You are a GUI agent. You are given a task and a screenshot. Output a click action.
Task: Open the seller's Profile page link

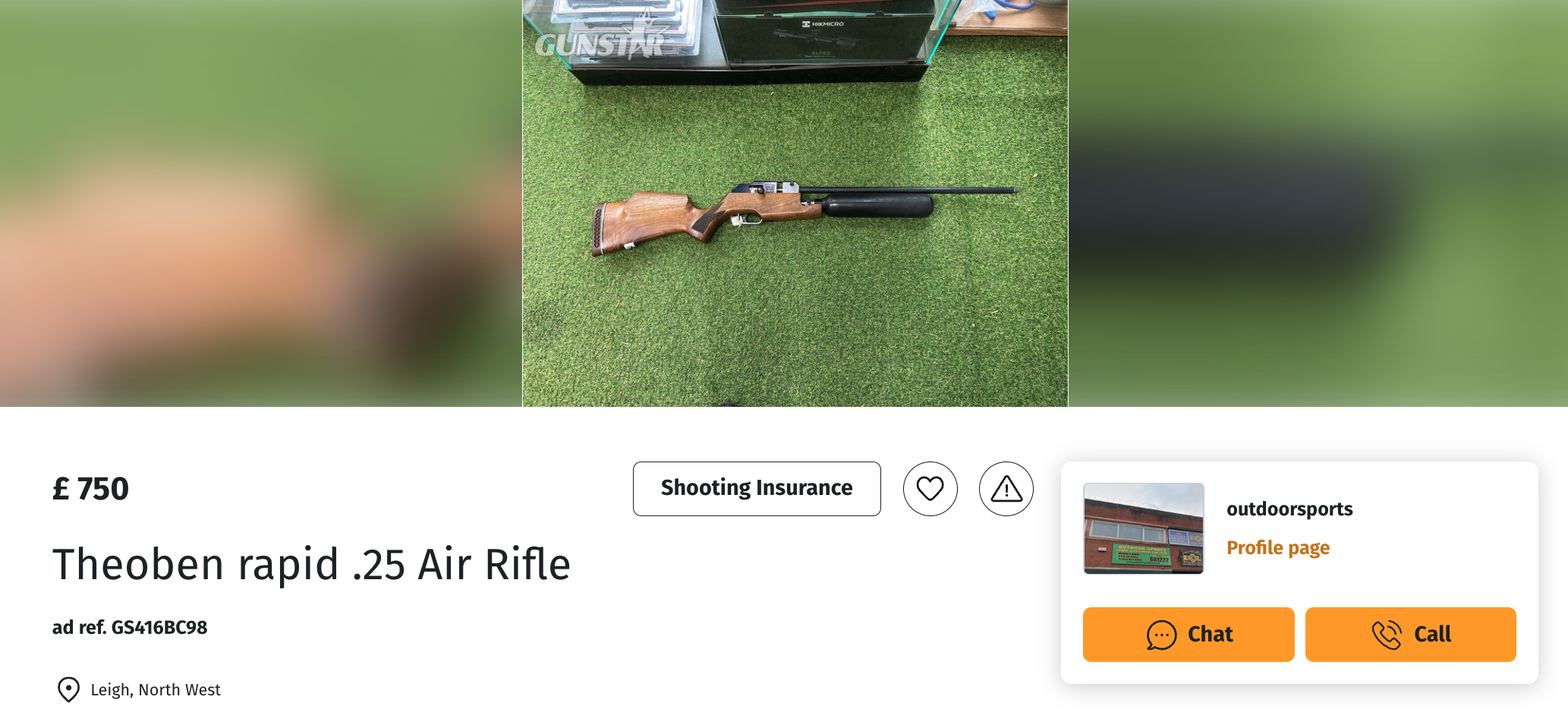coord(1278,547)
